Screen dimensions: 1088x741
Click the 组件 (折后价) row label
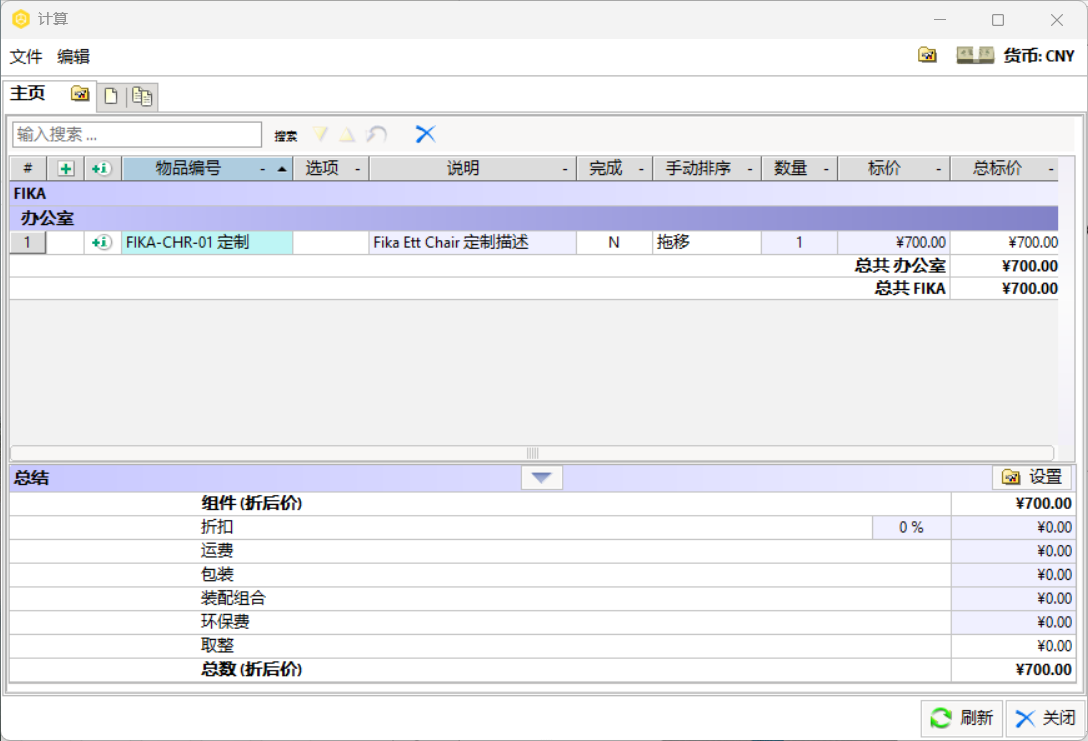(x=251, y=503)
